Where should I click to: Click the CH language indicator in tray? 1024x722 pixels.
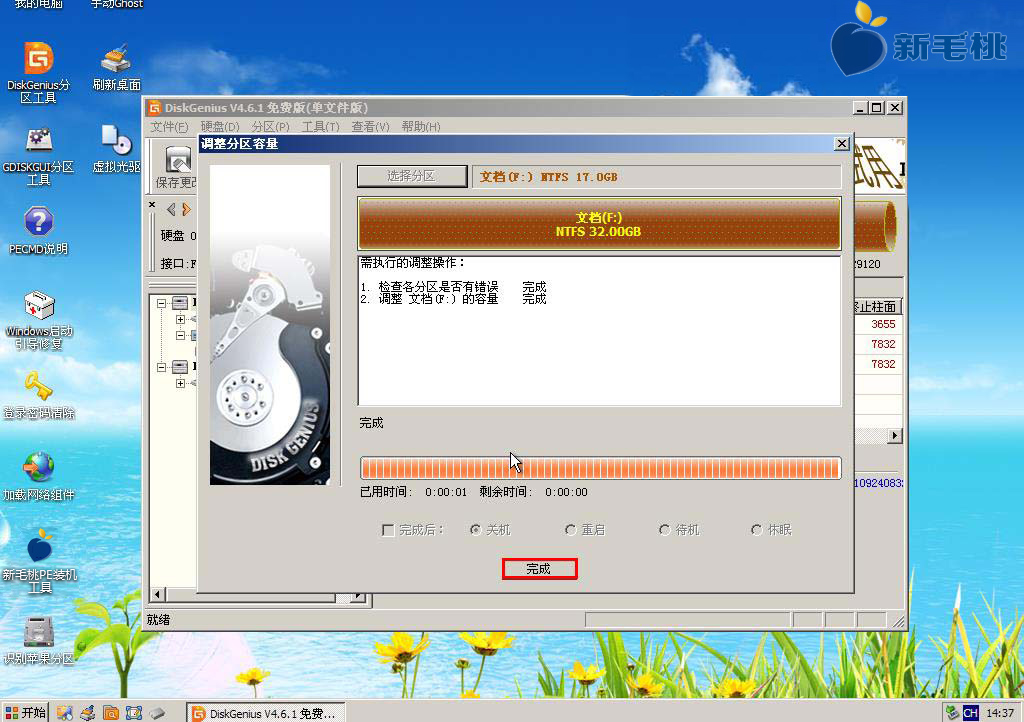pos(970,713)
